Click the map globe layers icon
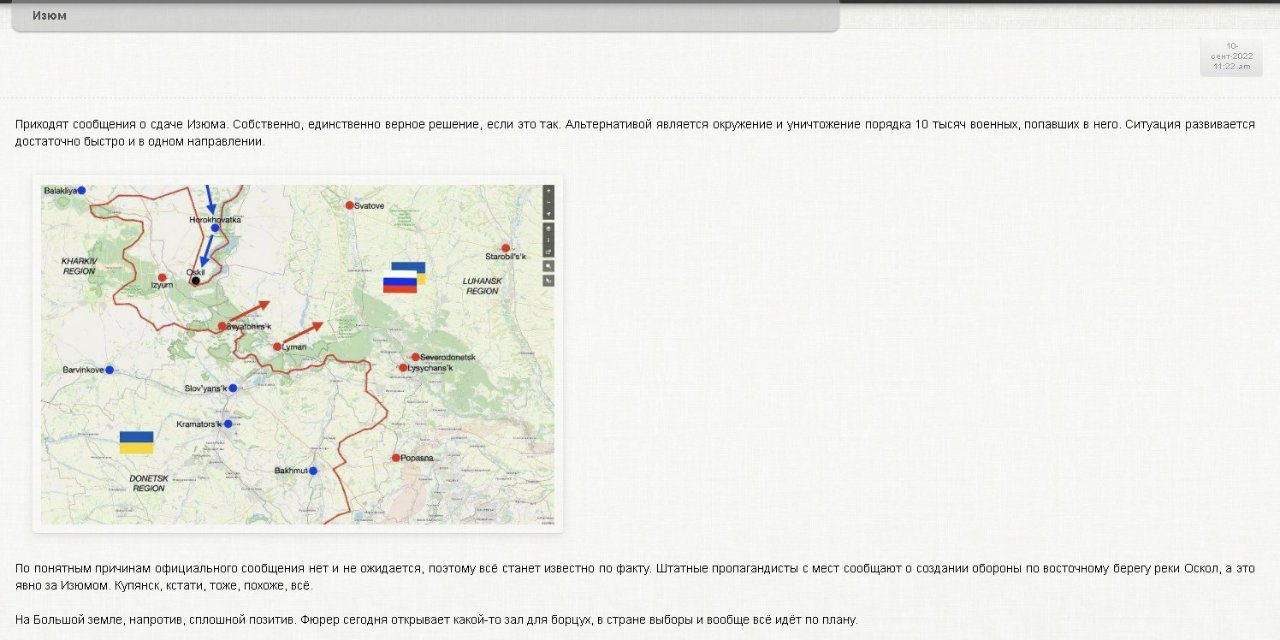The height and width of the screenshot is (640, 1280). [548, 228]
